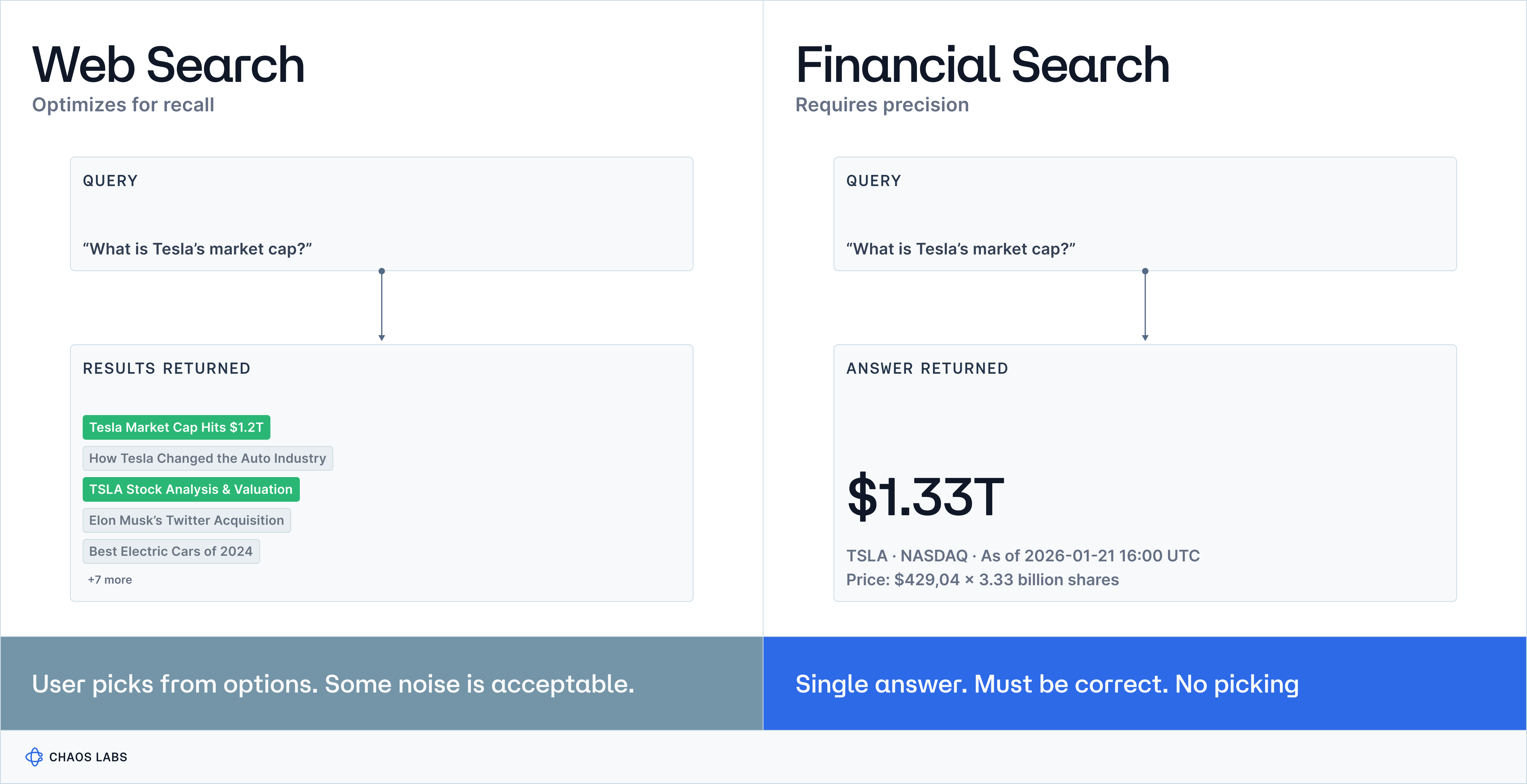The height and width of the screenshot is (784, 1527).
Task: Open TSLA Stock Analysis & Valuation result
Action: tap(191, 490)
